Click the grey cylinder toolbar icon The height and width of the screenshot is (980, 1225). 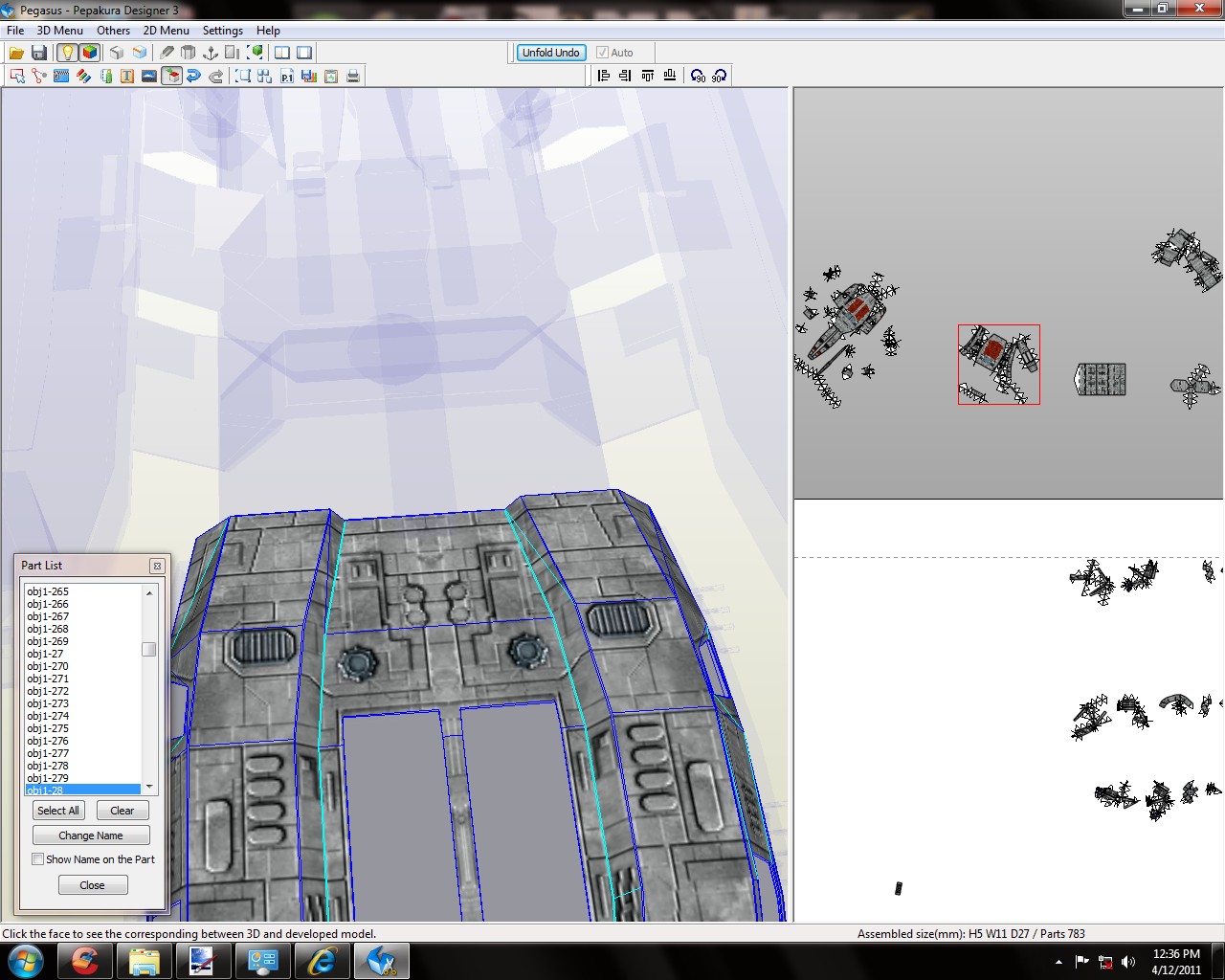[x=189, y=53]
